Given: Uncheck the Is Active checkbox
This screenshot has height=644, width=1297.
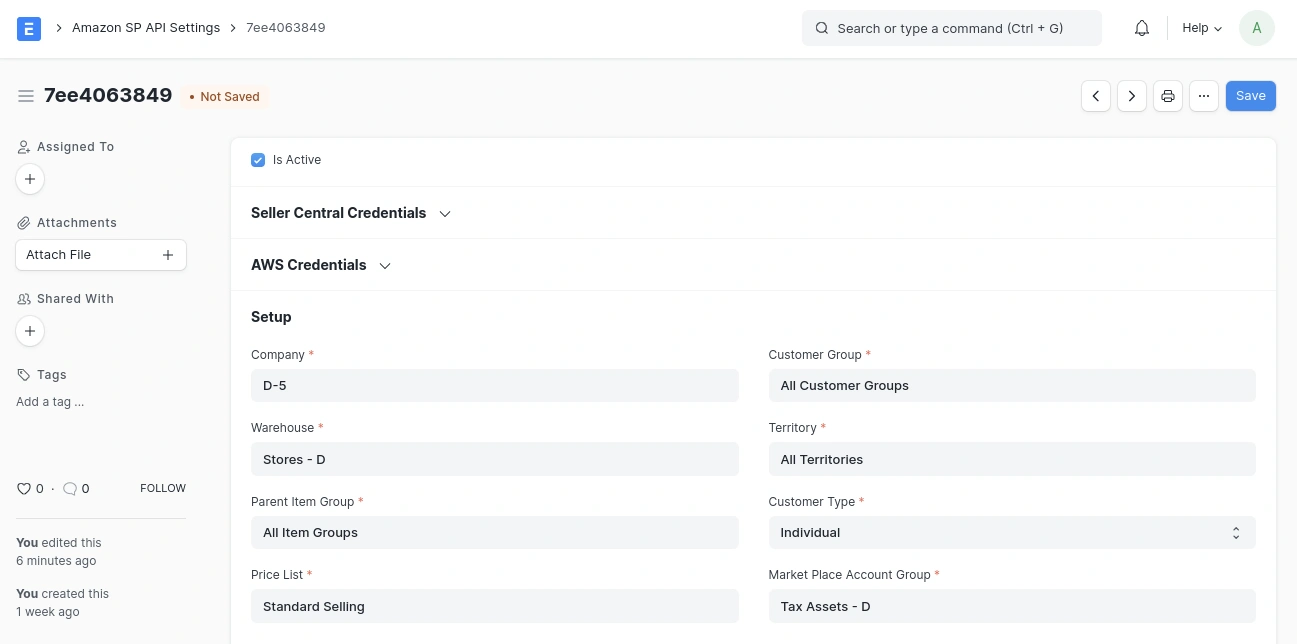Looking at the screenshot, I should tap(258, 159).
